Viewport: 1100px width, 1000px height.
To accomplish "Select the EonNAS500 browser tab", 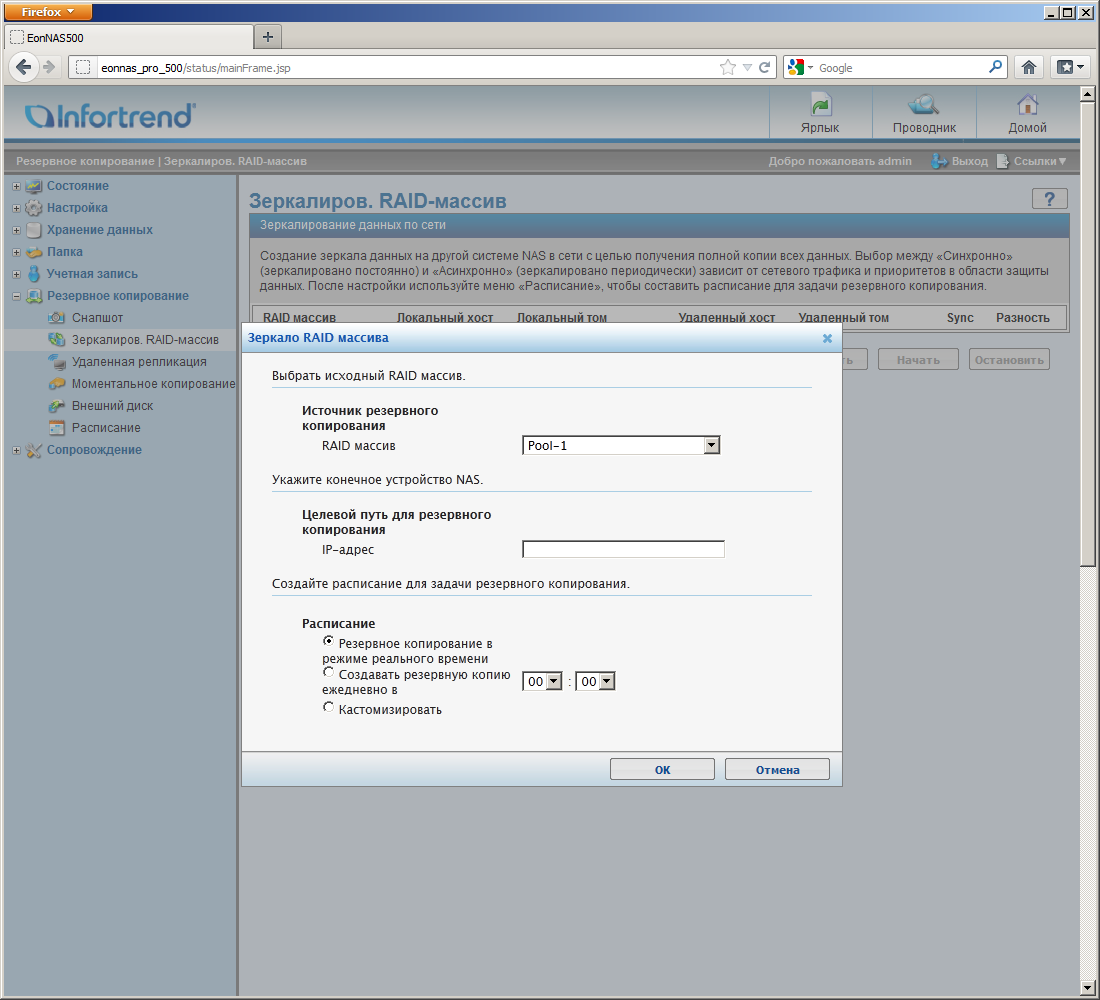I will 130,37.
